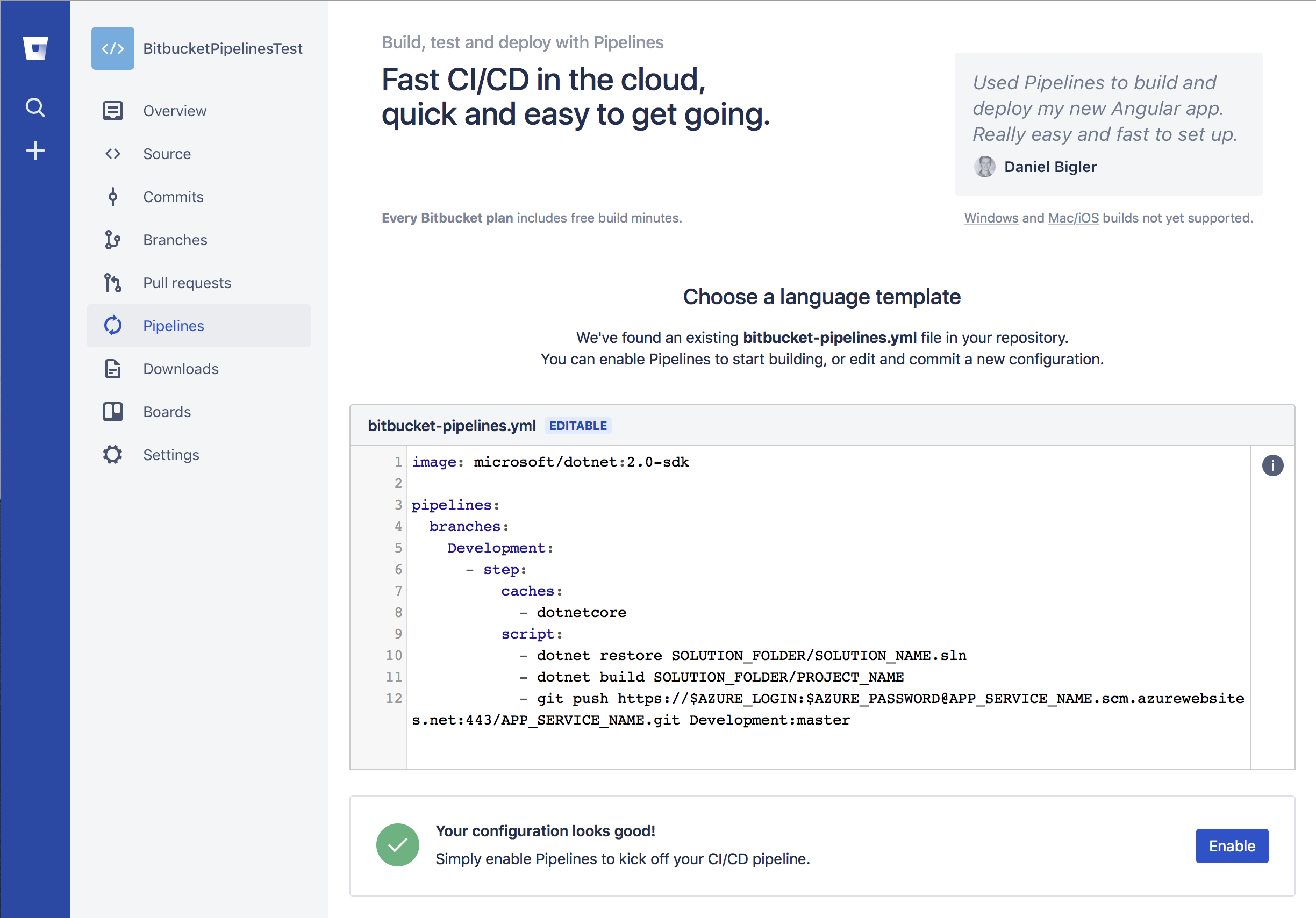Click the bitbucket-pipelines.yml file title
1316x918 pixels.
452,426
